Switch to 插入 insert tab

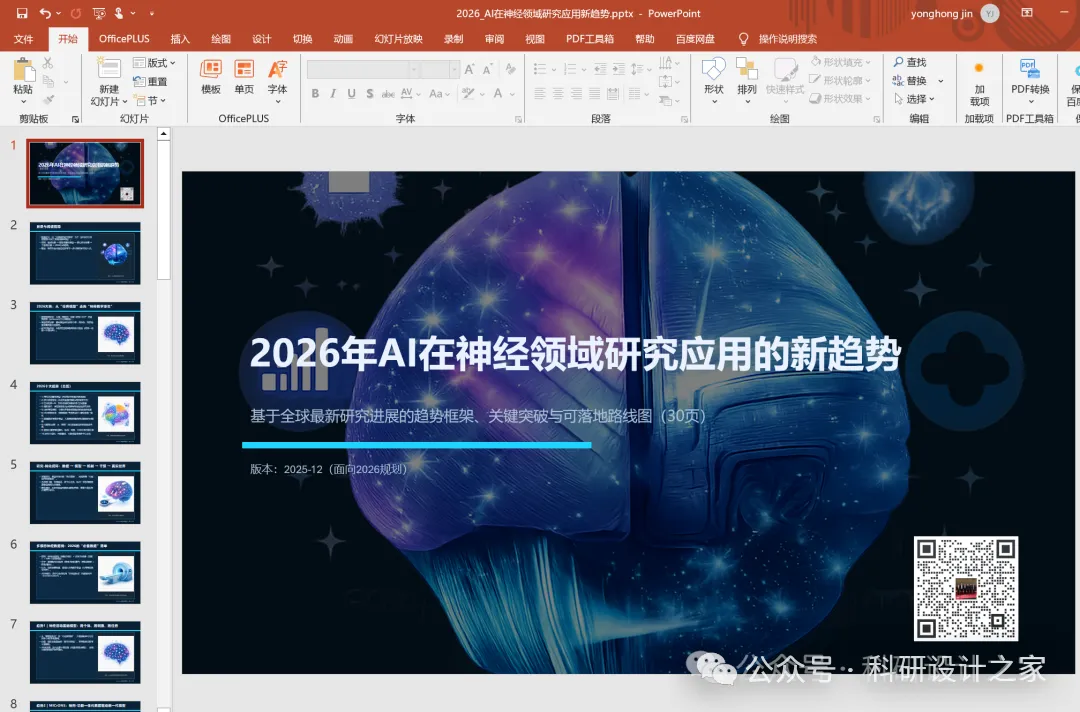[x=180, y=39]
